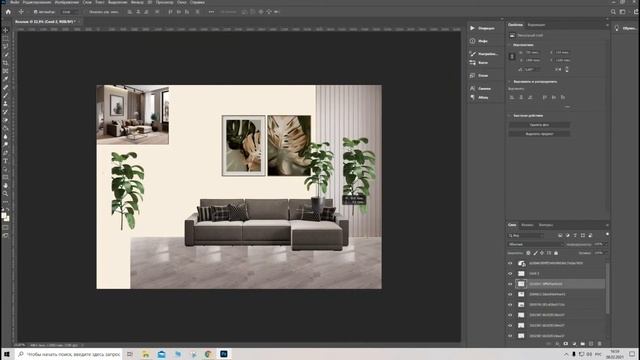The width and height of the screenshot is (640, 360).
Task: Select the Brush tool
Action: (5, 96)
